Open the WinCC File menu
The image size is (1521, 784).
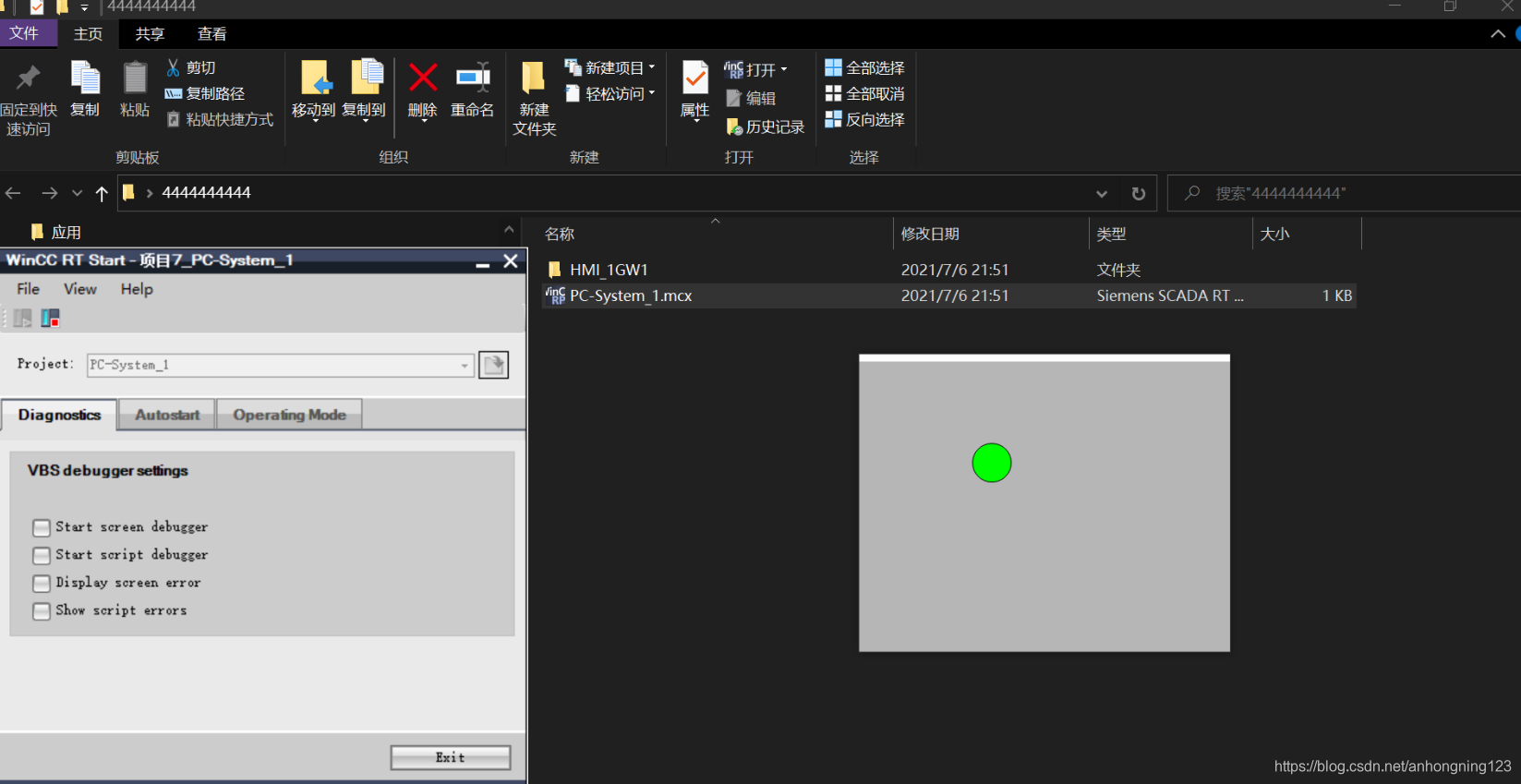pos(29,289)
